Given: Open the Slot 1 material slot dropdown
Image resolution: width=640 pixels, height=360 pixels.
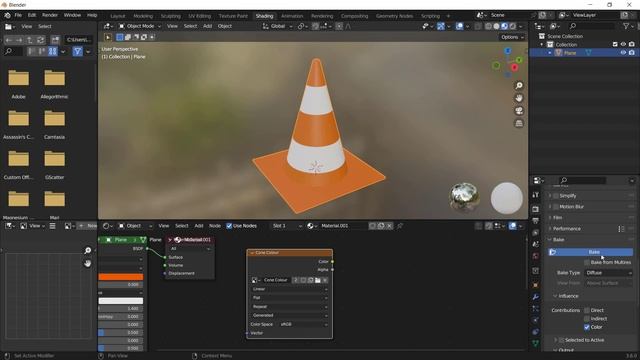Looking at the screenshot, I should tap(287, 226).
